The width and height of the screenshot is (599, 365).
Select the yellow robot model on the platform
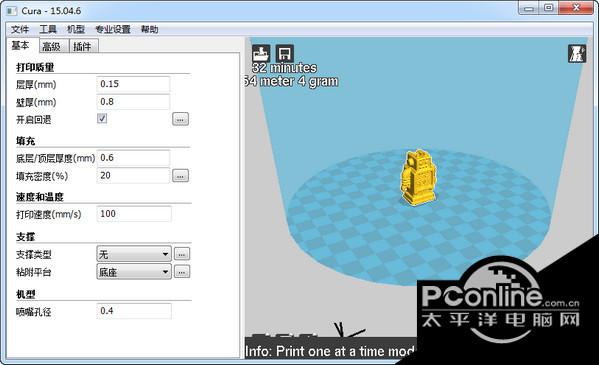pyautogui.click(x=418, y=178)
